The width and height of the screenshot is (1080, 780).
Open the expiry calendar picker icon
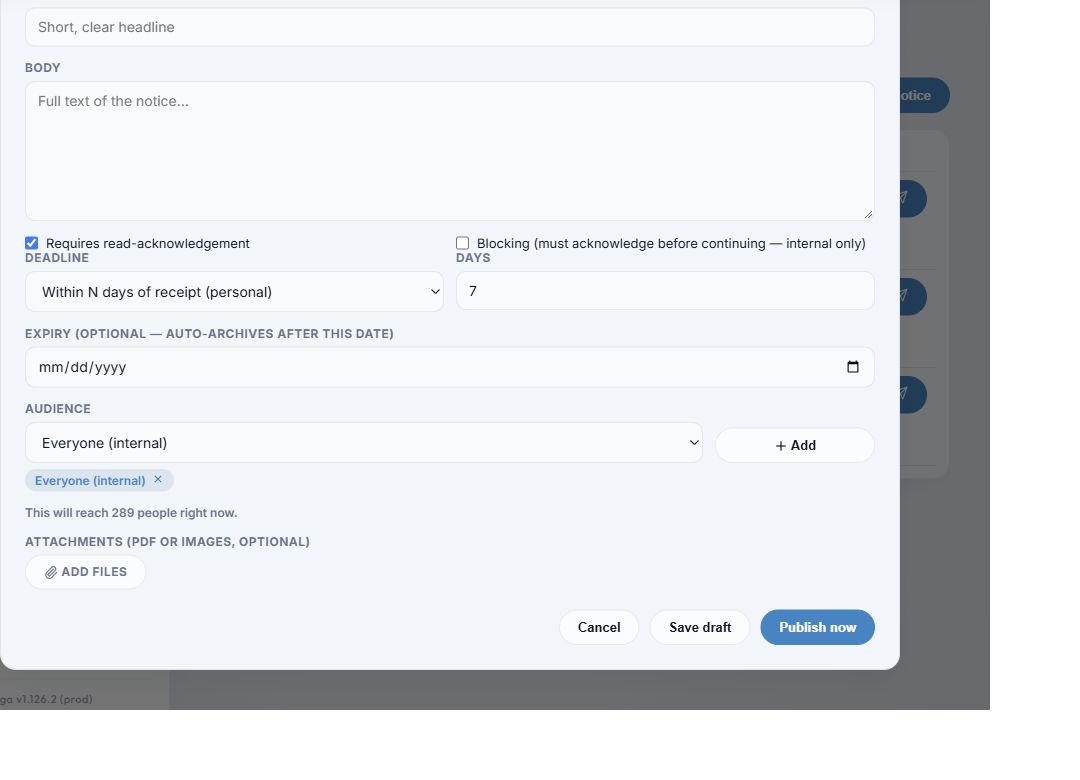click(853, 367)
